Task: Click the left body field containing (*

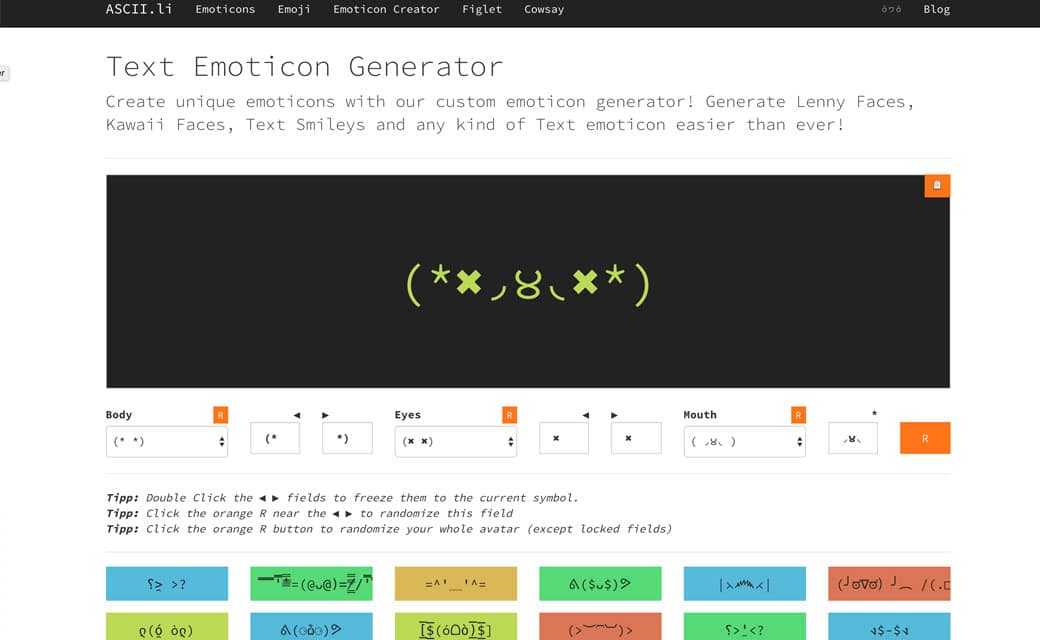Action: [275, 438]
